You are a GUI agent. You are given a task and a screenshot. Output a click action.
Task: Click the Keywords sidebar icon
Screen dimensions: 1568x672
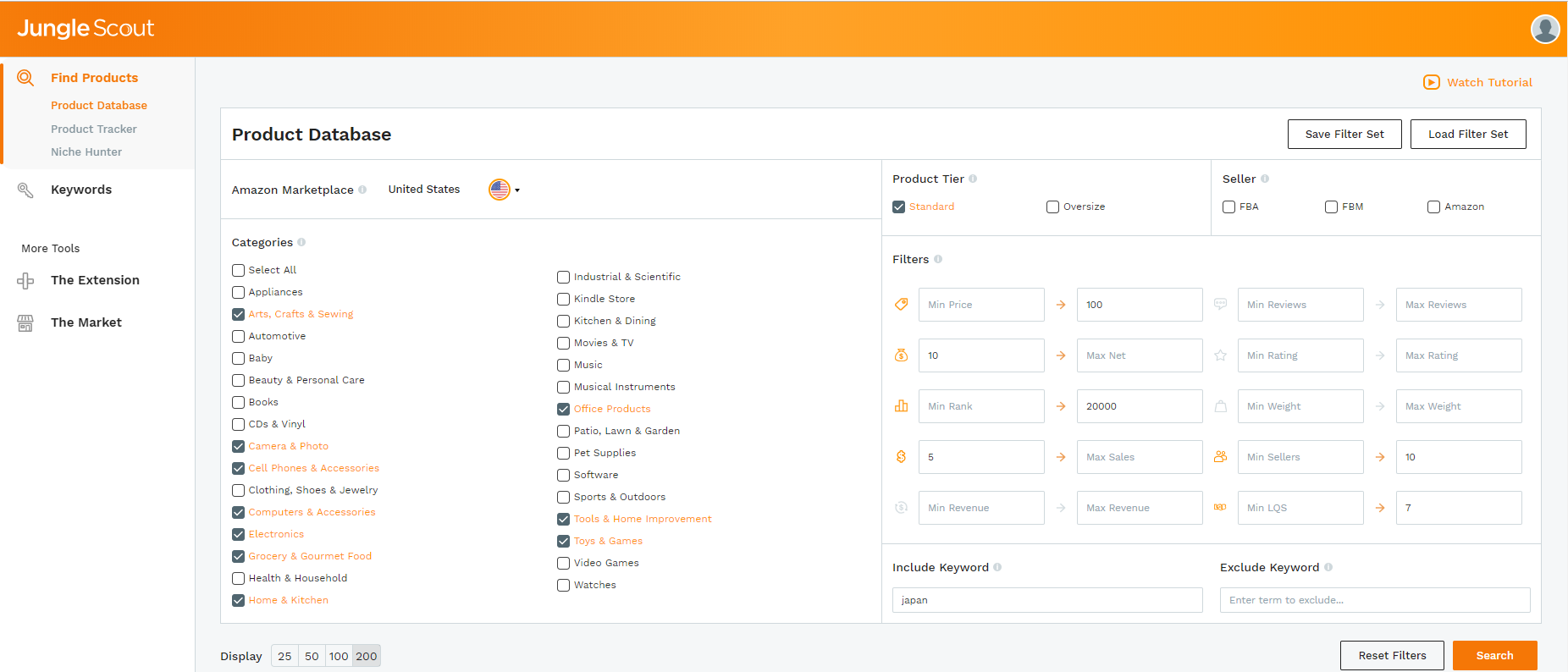pos(25,190)
